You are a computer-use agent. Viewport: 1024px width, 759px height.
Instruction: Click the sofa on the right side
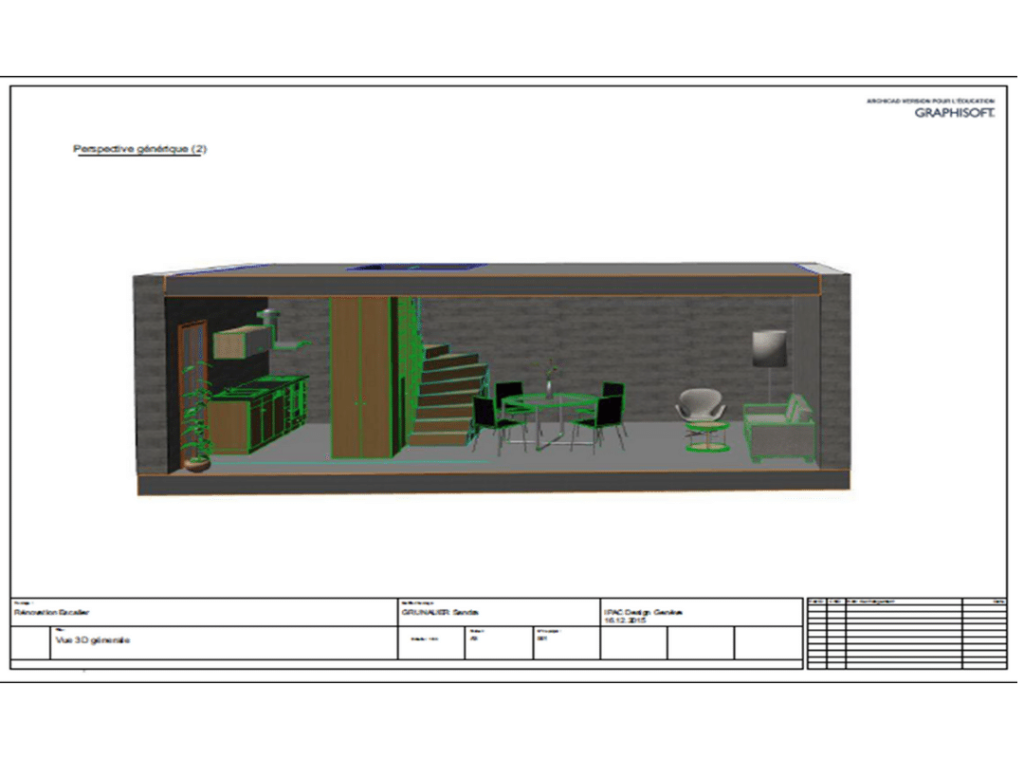(x=780, y=428)
